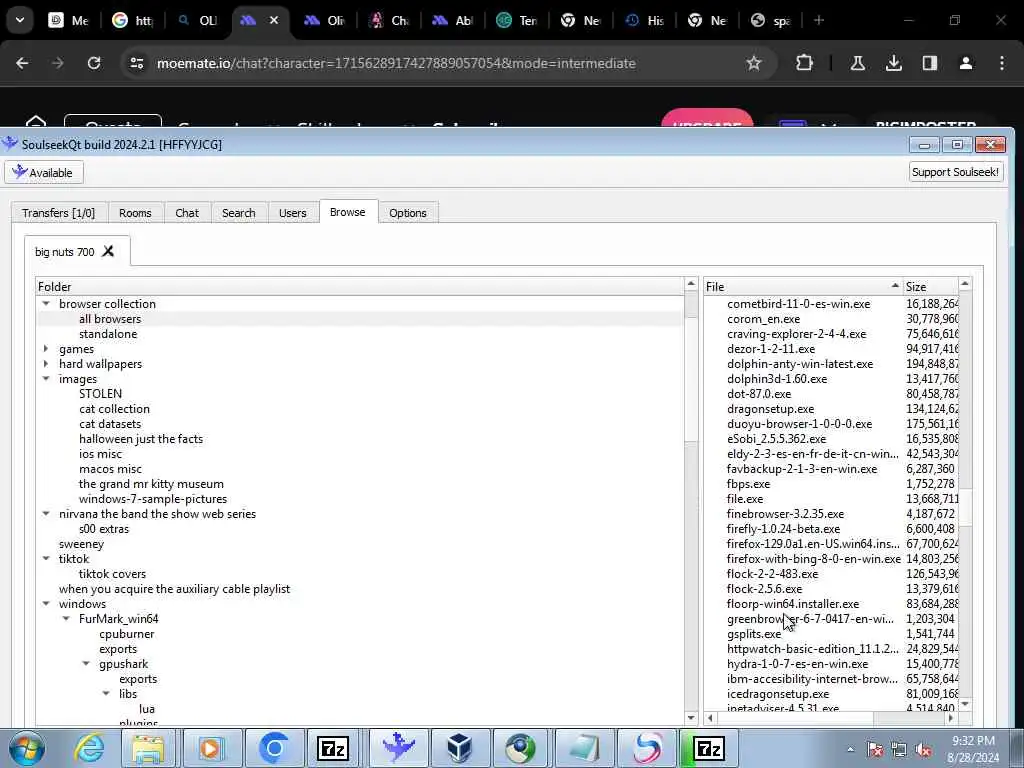The width and height of the screenshot is (1024, 768).
Task: Open the browser extensions puzzle icon
Action: [x=805, y=63]
